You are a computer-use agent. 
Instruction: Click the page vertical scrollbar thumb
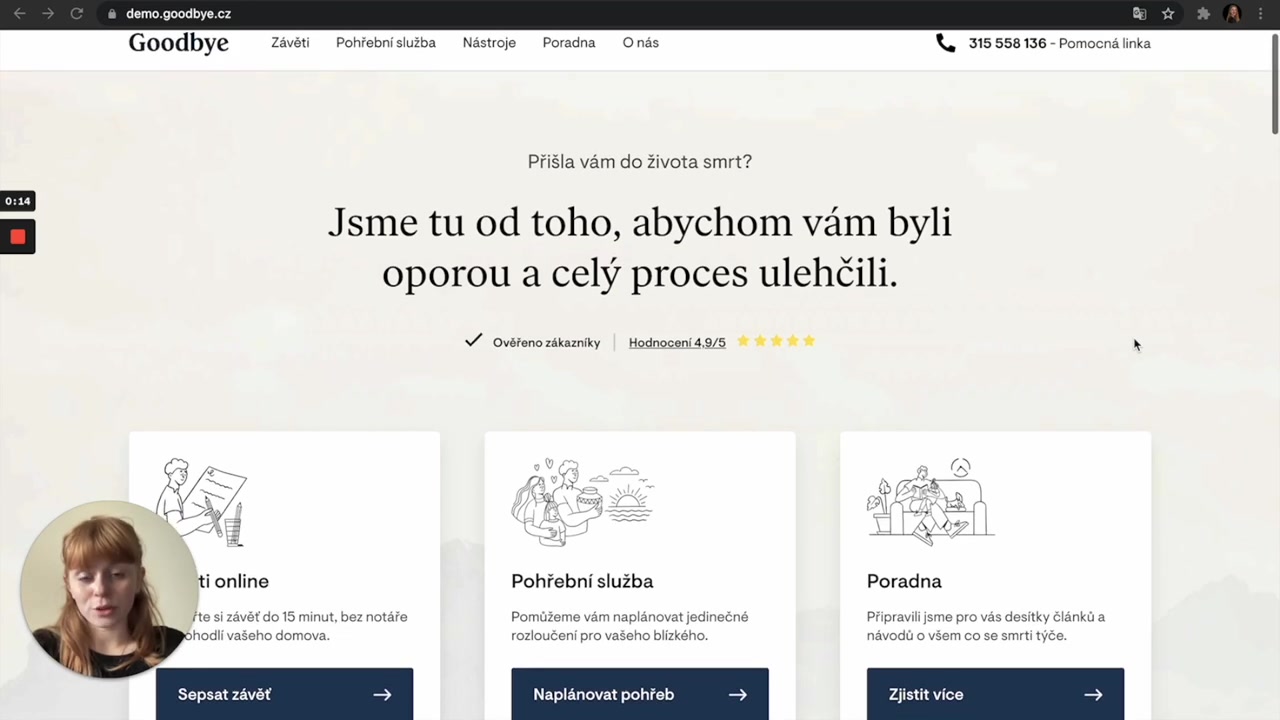pos(1274,84)
